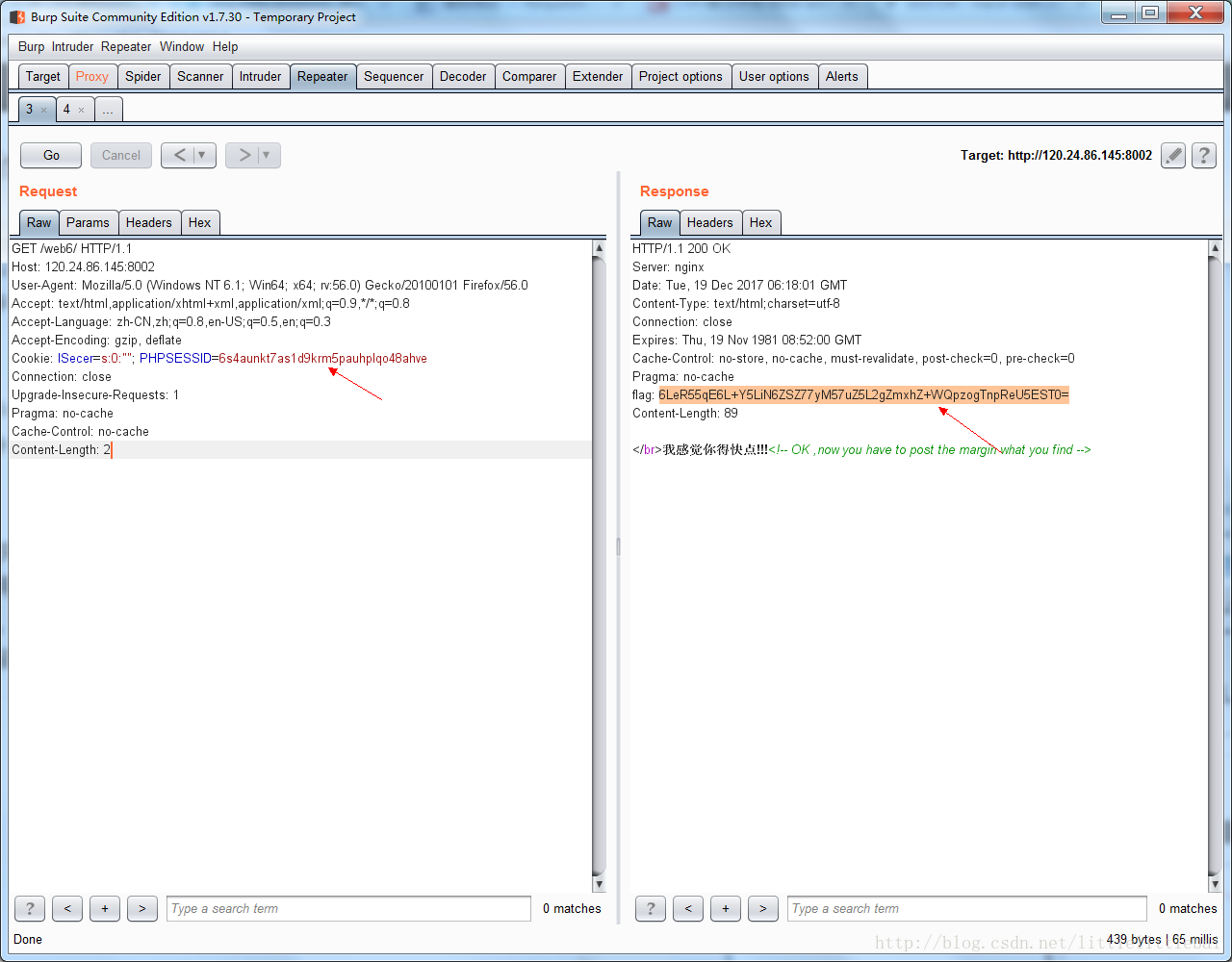
Task: Click the request pane scroll-down arrow
Action: (599, 884)
